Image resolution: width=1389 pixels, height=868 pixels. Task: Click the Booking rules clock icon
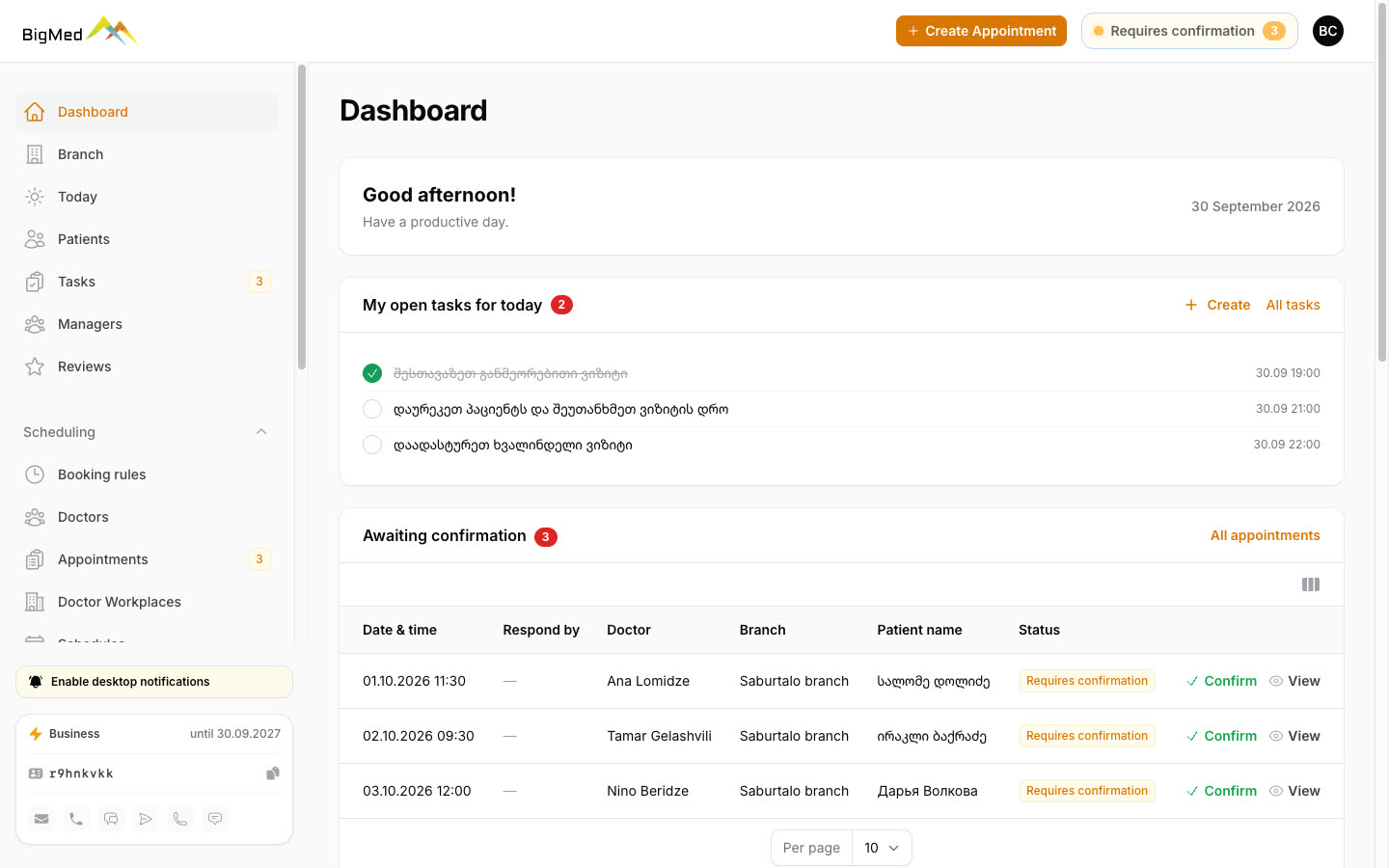pos(35,475)
